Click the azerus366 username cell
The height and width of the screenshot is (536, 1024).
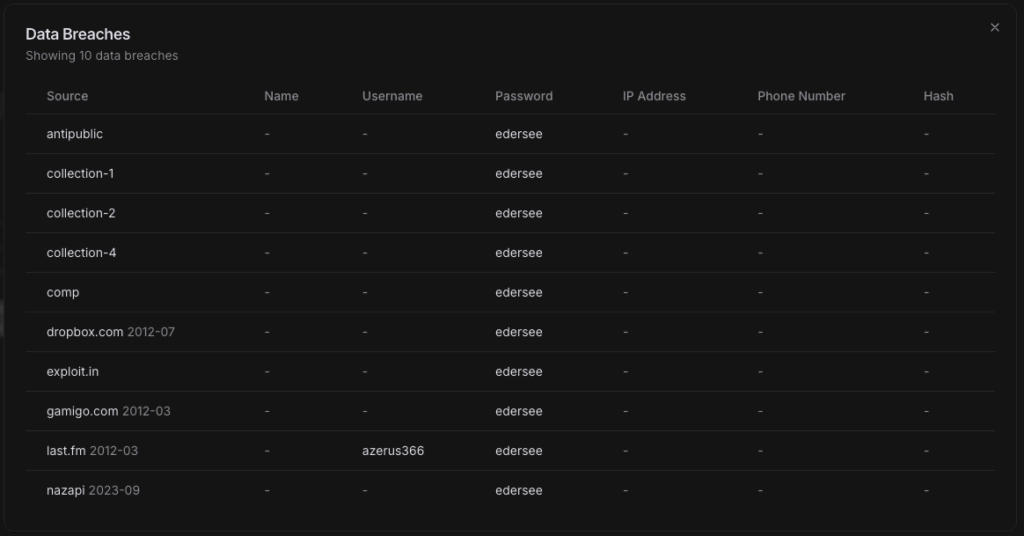pyautogui.click(x=393, y=451)
